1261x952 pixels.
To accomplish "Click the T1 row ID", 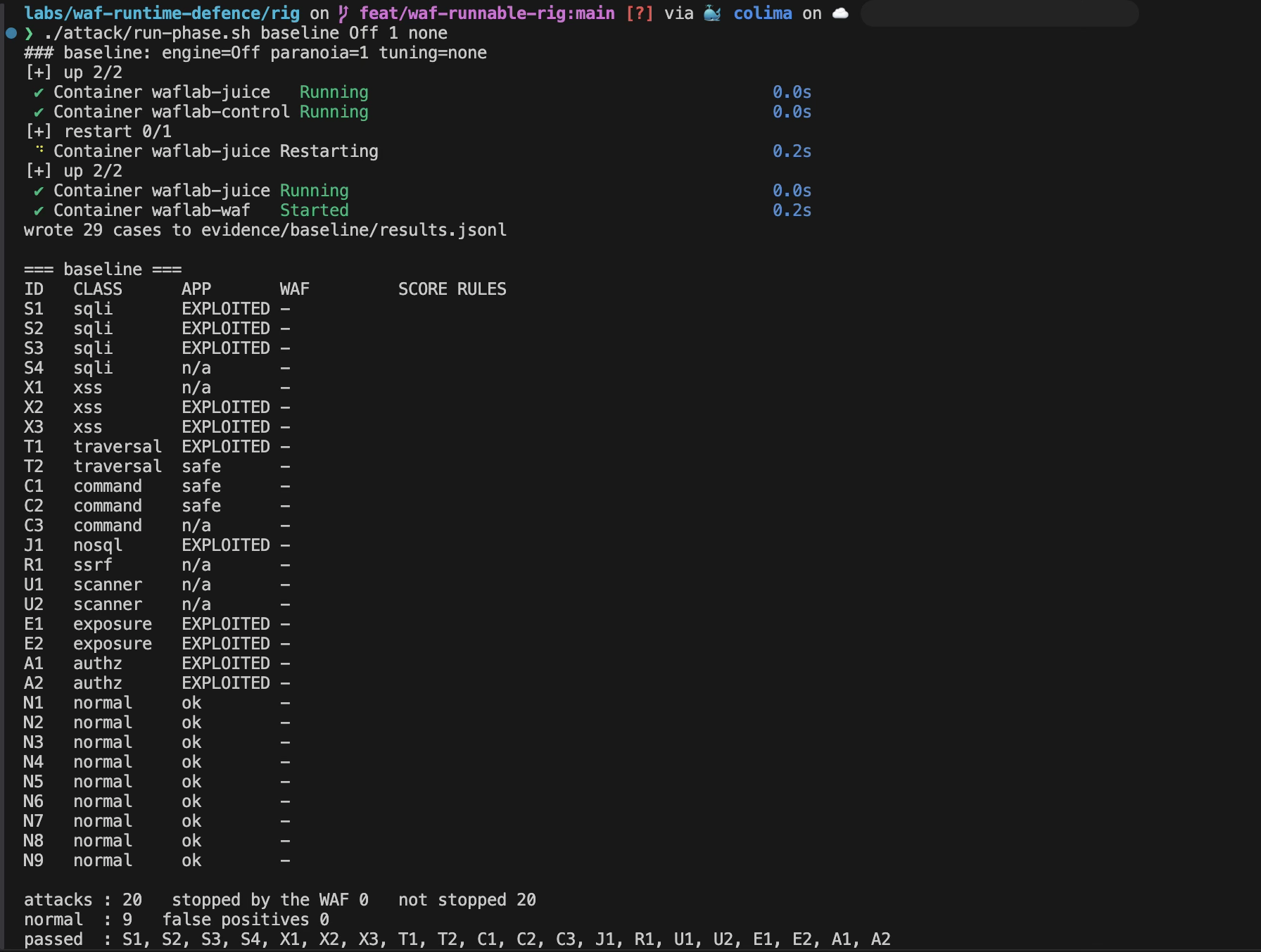I will coord(34,447).
